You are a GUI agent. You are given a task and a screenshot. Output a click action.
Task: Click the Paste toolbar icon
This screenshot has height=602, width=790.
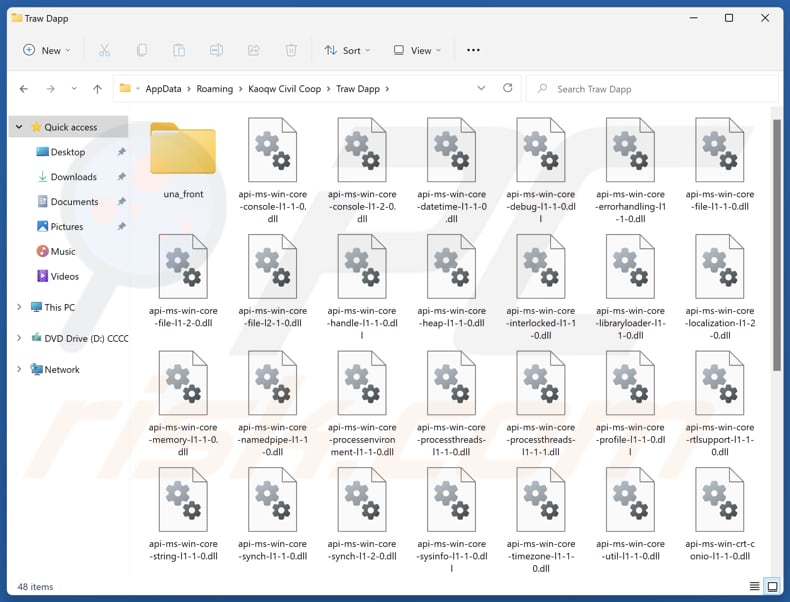point(179,50)
